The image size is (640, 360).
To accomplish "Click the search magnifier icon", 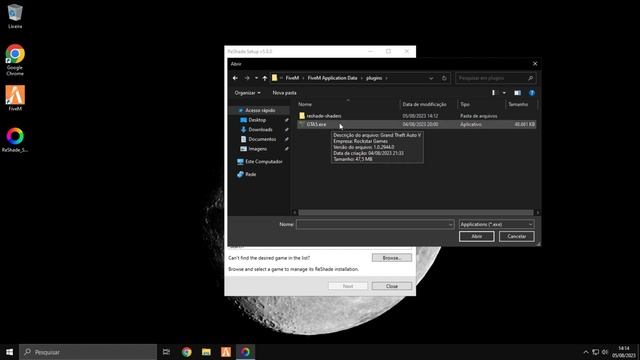I will pos(531,78).
